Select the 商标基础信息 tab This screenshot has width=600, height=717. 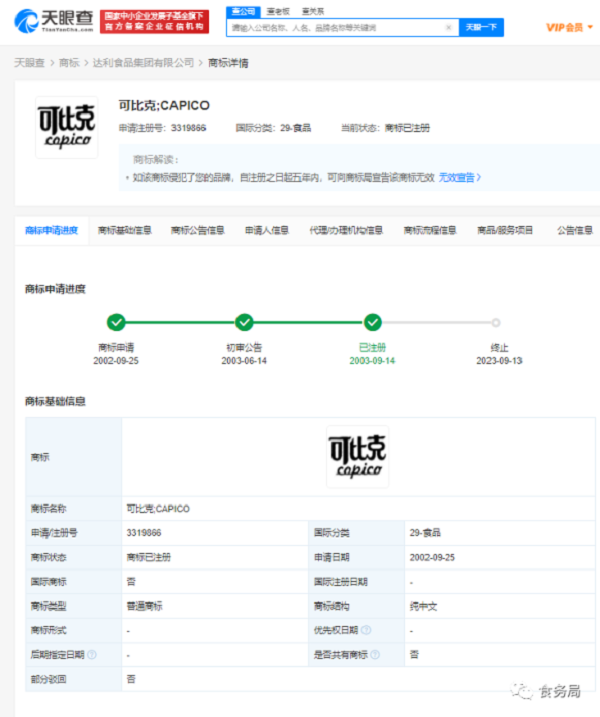click(x=124, y=230)
